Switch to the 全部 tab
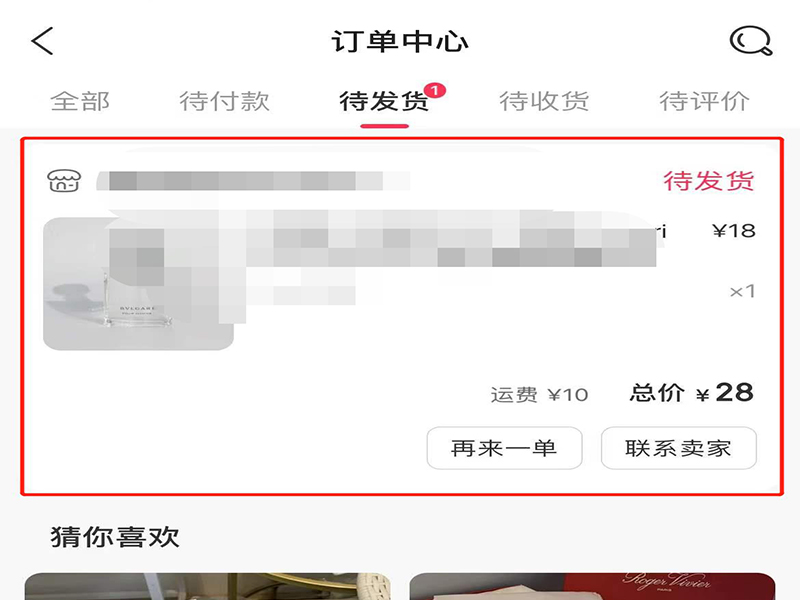 [x=80, y=101]
